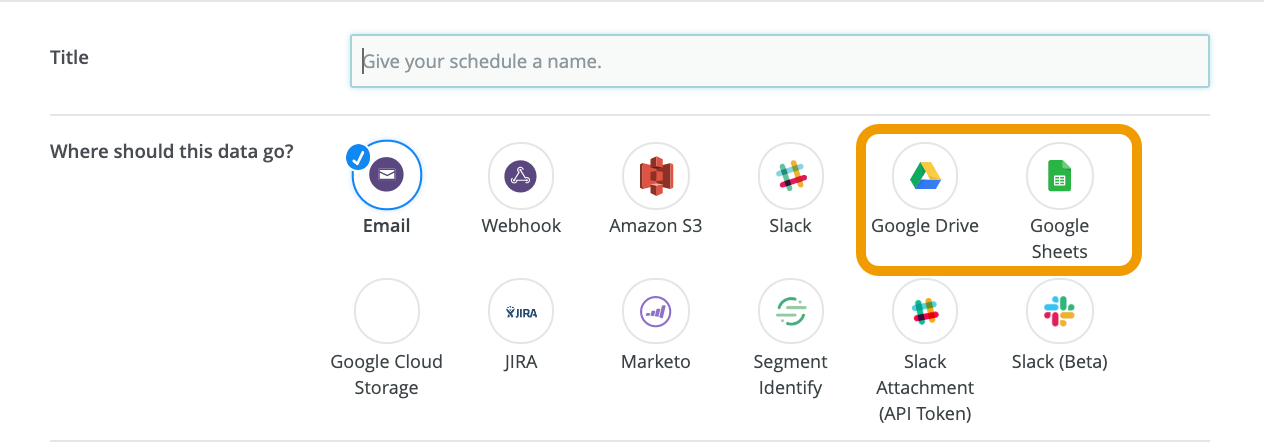The image size is (1268, 443).
Task: Click the "Webhook" text label
Action: click(521, 226)
